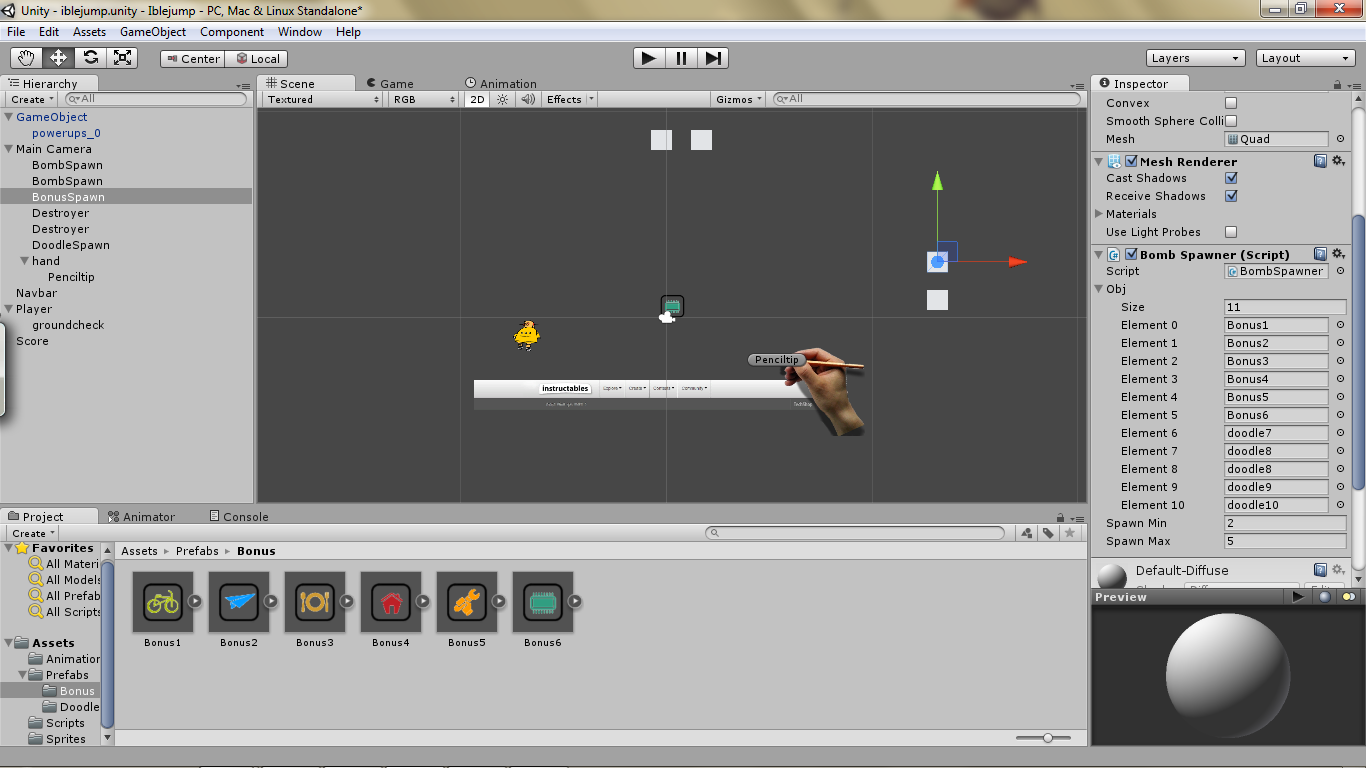Open object picker for Element 0
Viewport: 1366px width, 768px height.
point(1340,325)
